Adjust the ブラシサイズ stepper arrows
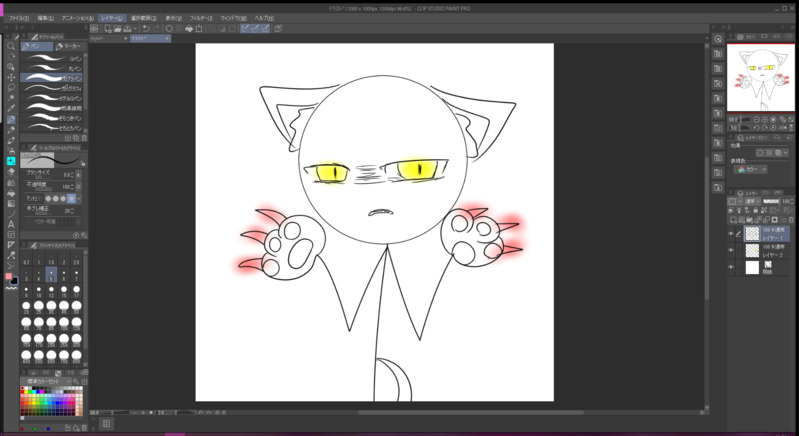 click(72, 175)
